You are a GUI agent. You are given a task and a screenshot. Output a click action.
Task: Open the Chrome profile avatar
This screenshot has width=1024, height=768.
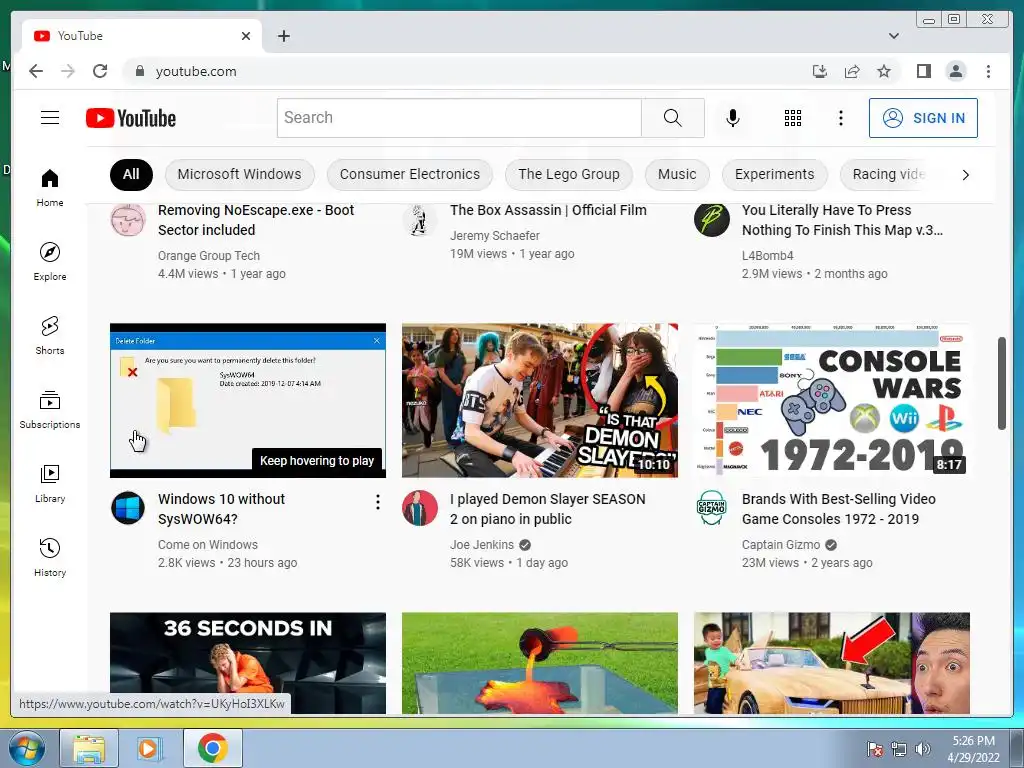coord(956,71)
